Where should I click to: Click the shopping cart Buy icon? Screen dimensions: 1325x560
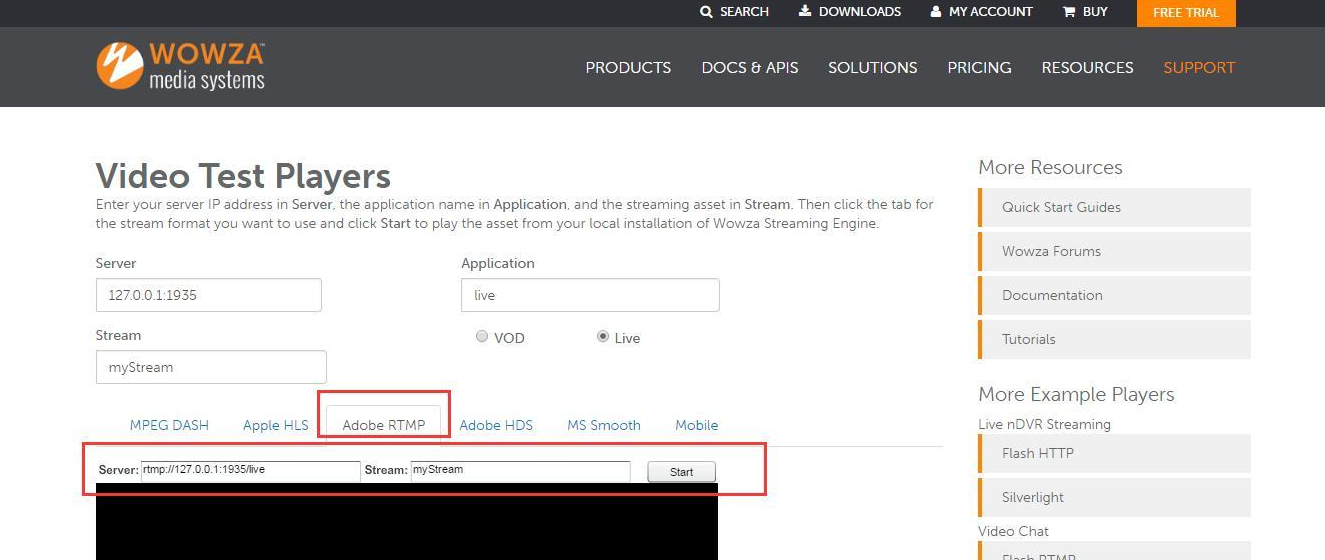coord(1069,12)
